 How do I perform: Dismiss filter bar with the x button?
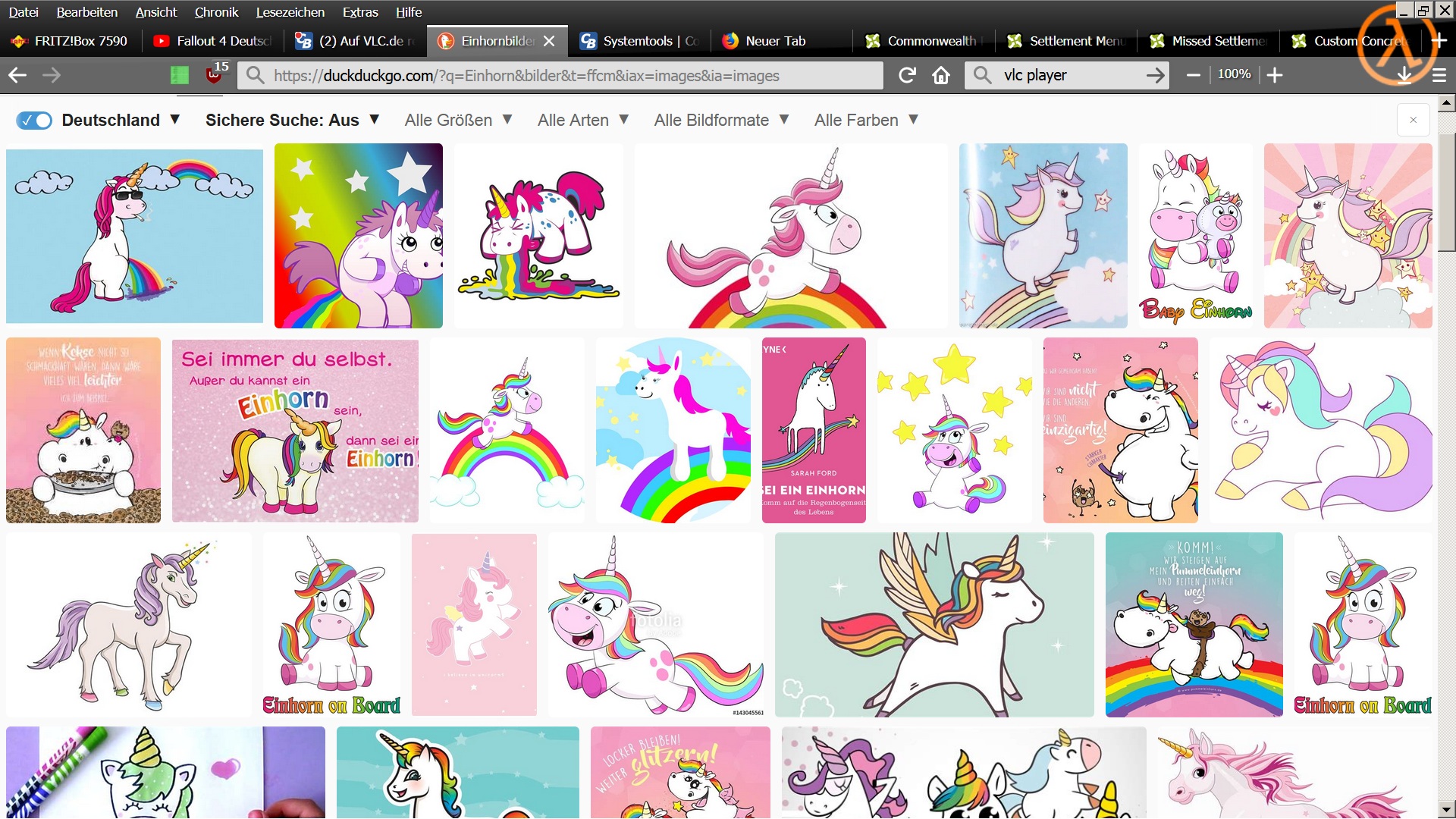coord(1413,120)
